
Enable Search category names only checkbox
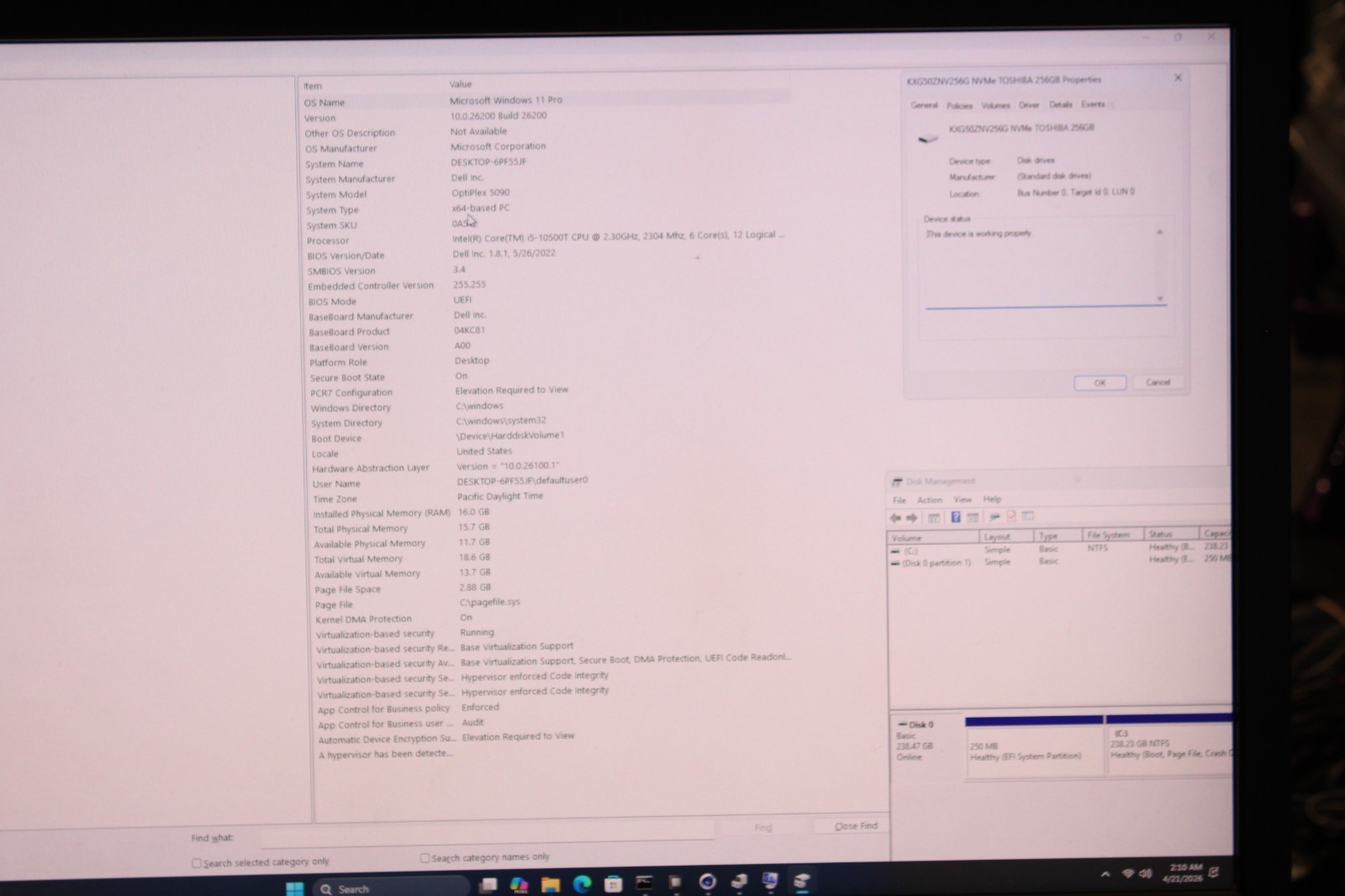click(425, 858)
